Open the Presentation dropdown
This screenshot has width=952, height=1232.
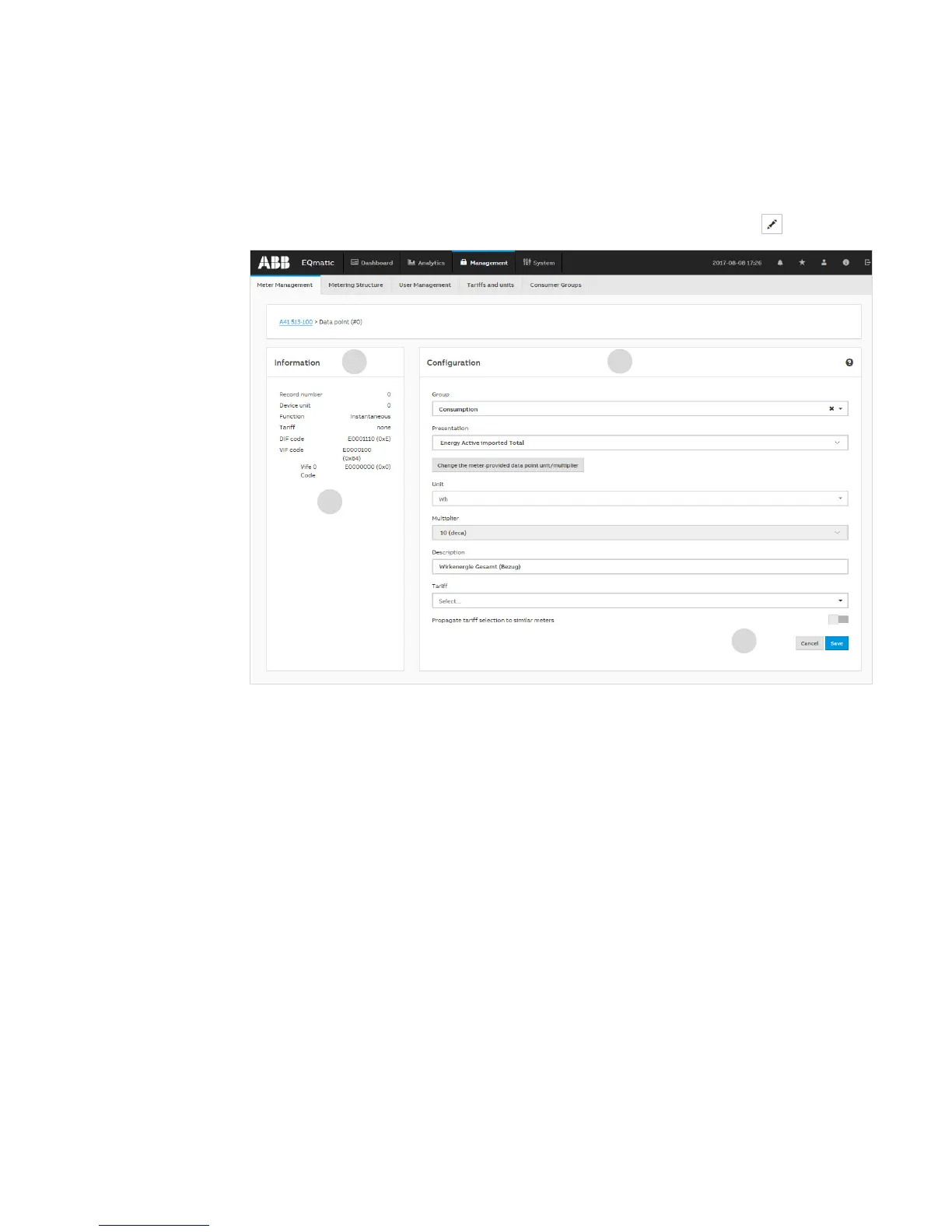point(639,443)
